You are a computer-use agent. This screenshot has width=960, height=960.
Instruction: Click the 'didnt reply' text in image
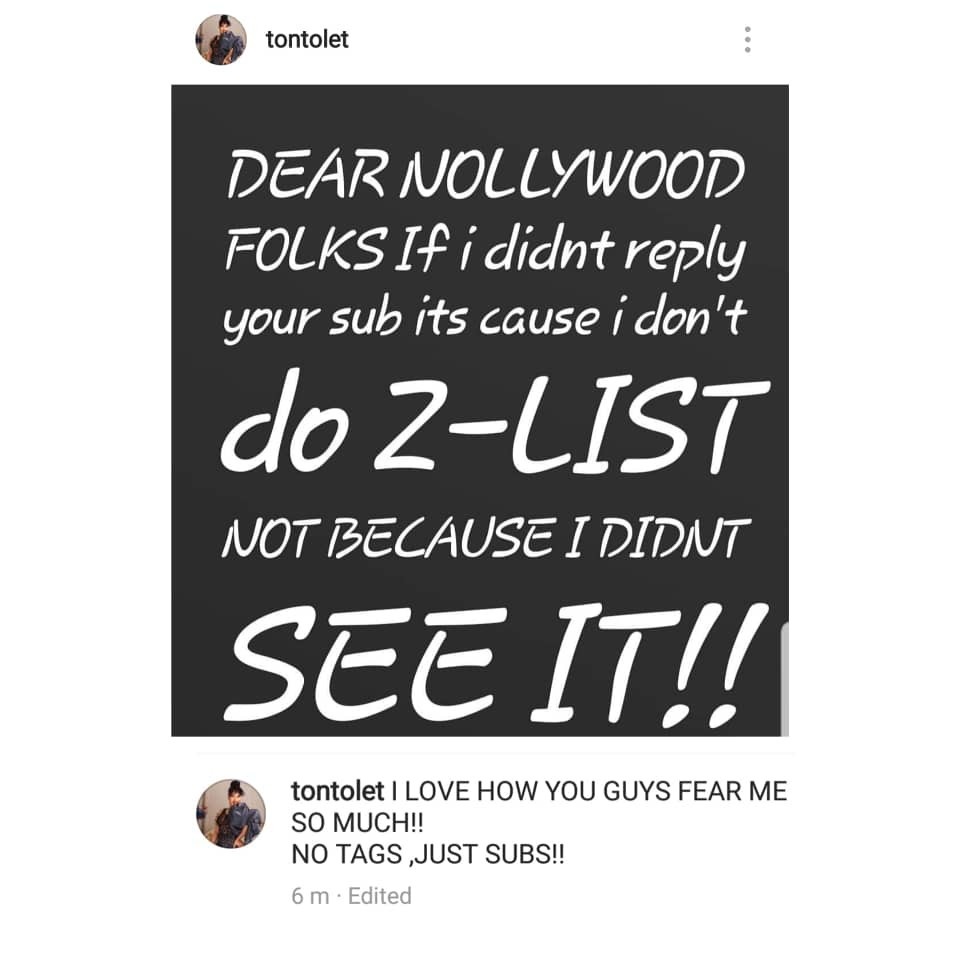[x=615, y=252]
